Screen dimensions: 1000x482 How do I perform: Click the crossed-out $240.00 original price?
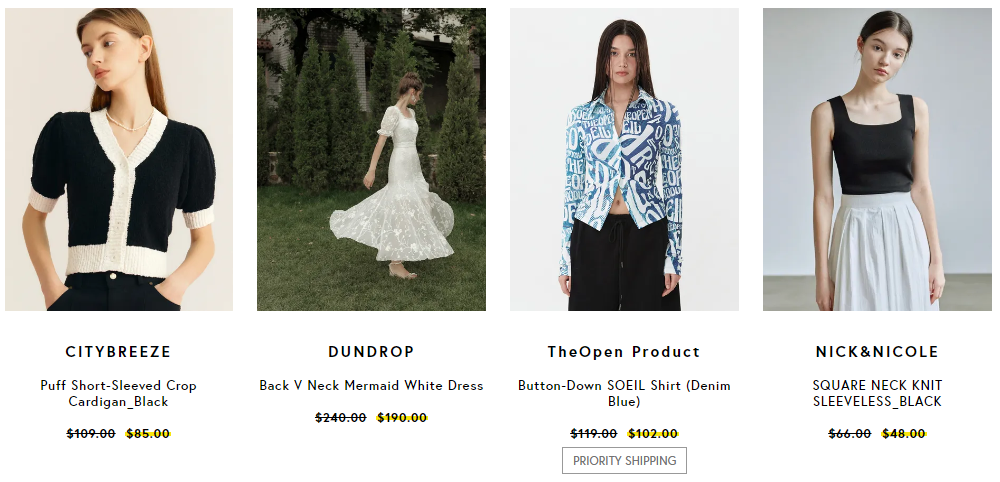341,418
